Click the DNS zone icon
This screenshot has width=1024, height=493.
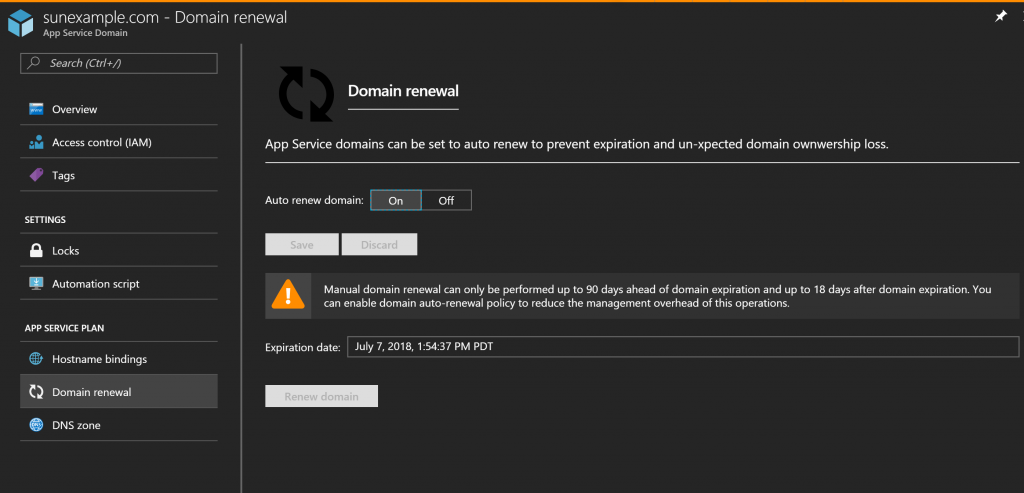point(36,425)
